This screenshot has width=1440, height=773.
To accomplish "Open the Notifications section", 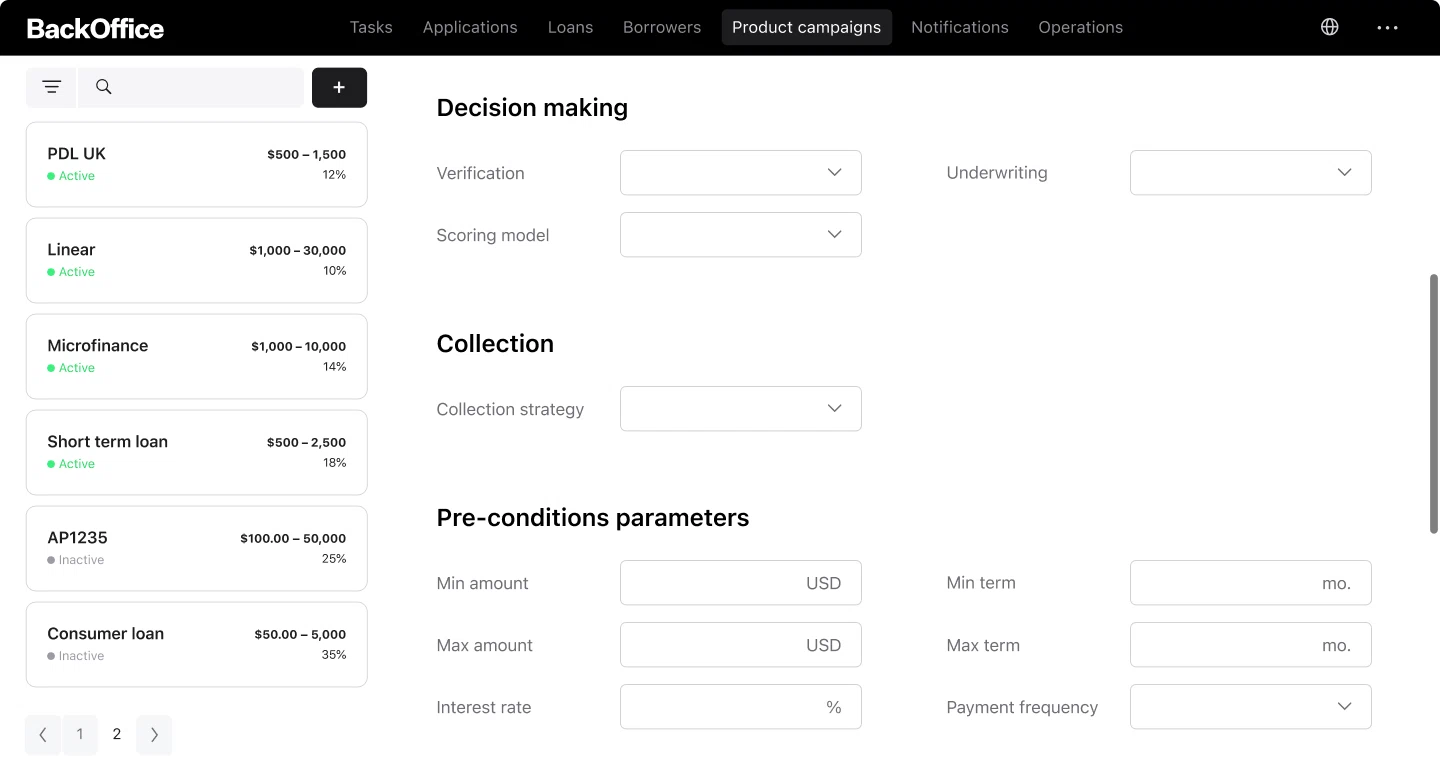I will pos(959,27).
